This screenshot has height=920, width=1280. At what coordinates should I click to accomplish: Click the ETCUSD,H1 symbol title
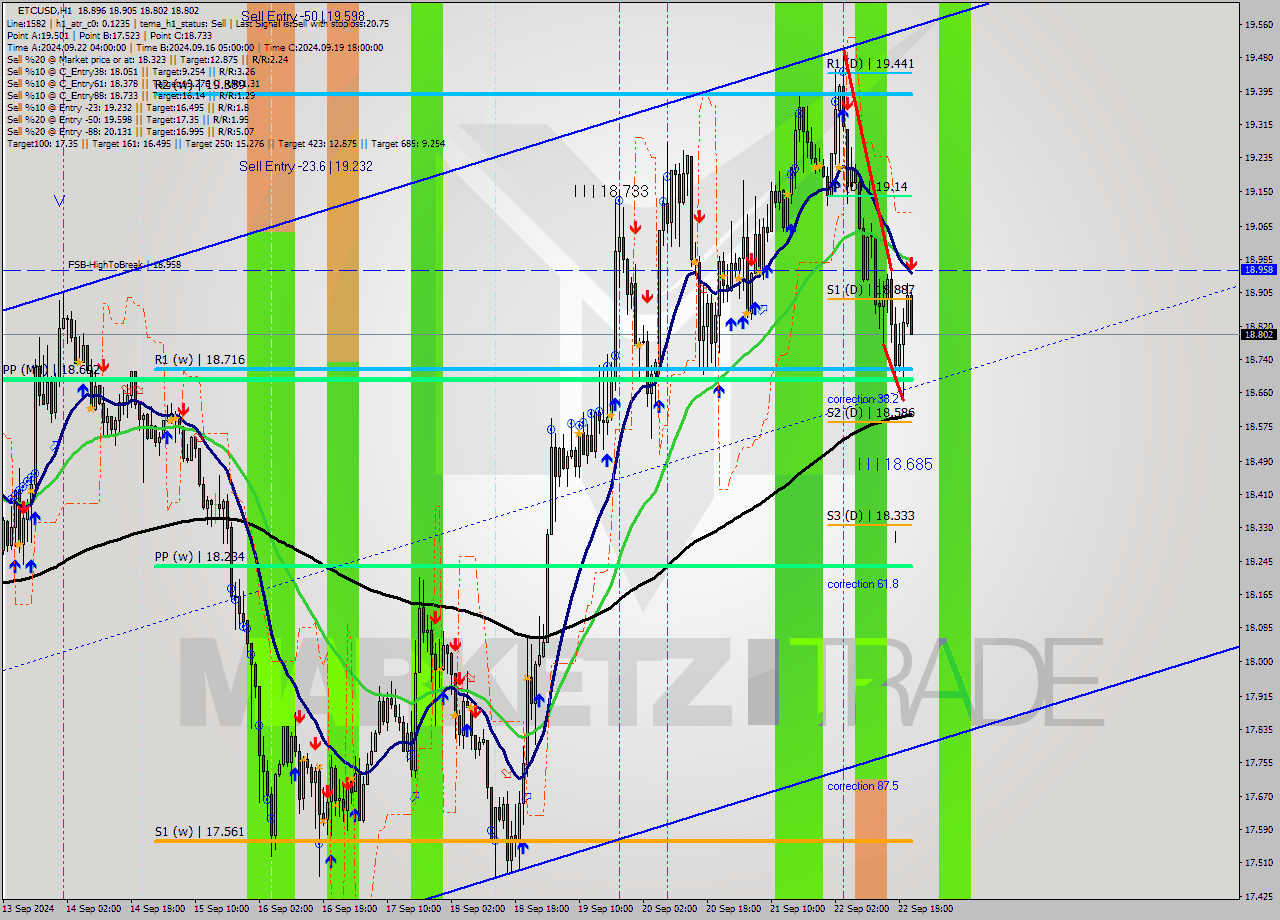pyautogui.click(x=45, y=9)
